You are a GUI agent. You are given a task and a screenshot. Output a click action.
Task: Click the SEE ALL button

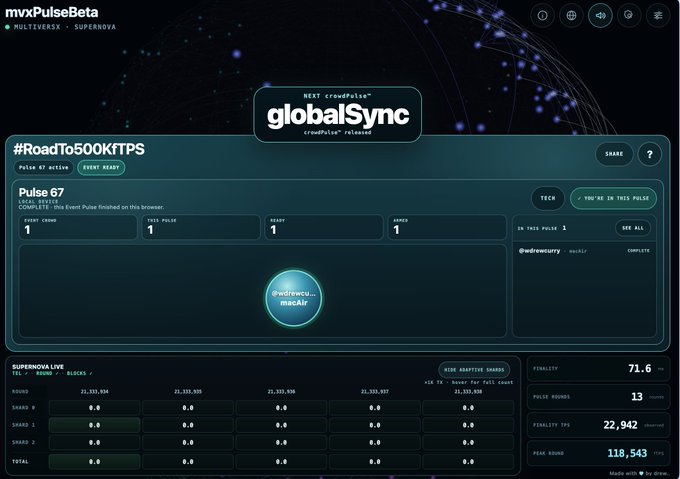[633, 228]
